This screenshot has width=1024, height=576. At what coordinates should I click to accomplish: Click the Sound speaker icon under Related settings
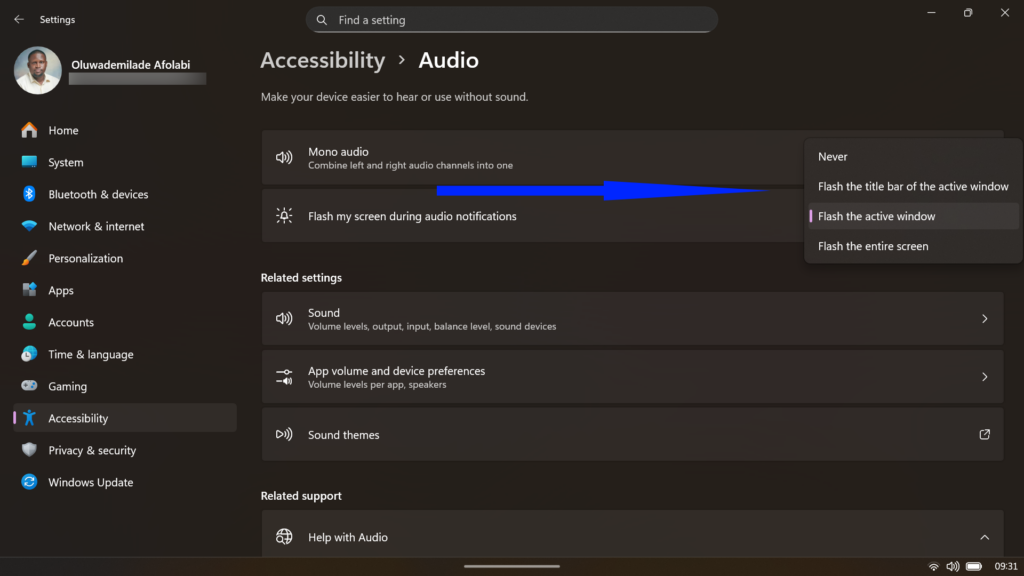point(284,319)
